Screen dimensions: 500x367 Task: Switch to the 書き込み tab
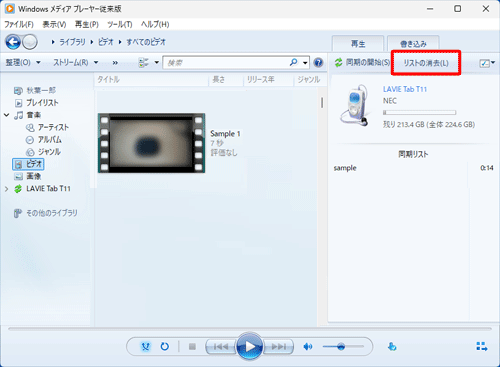click(x=413, y=44)
